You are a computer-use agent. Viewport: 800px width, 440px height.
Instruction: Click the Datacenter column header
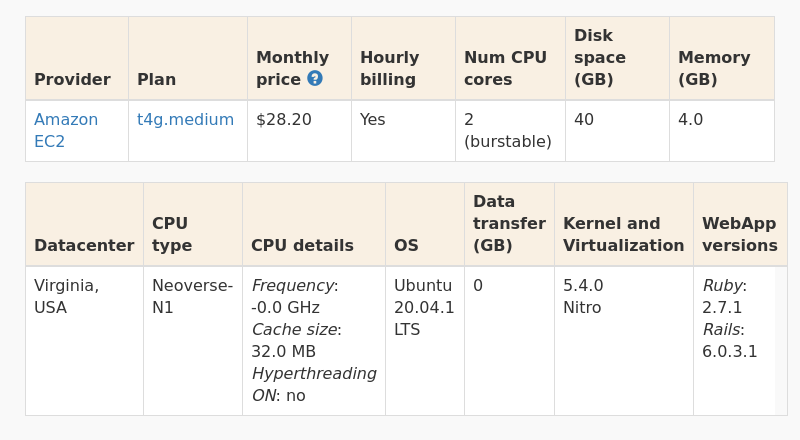pyautogui.click(x=84, y=246)
